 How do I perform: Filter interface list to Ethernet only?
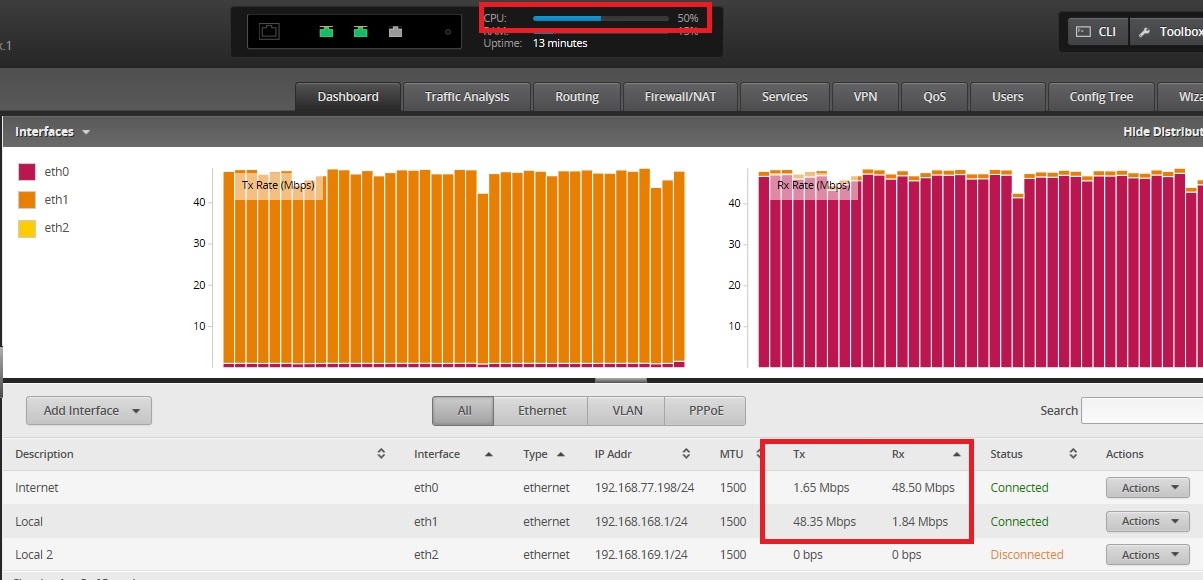click(x=541, y=410)
